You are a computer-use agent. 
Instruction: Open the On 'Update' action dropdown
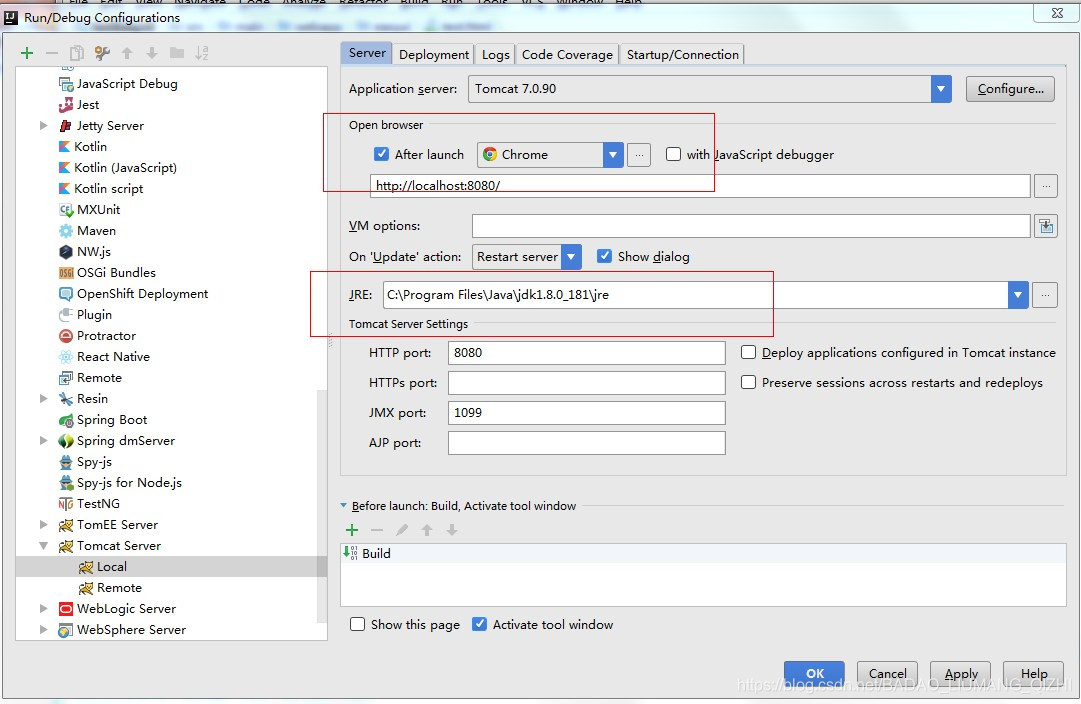point(571,257)
